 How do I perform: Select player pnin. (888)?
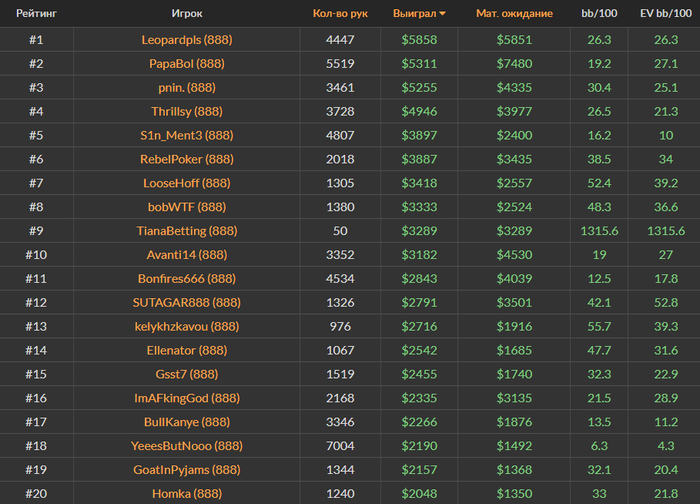(187, 87)
